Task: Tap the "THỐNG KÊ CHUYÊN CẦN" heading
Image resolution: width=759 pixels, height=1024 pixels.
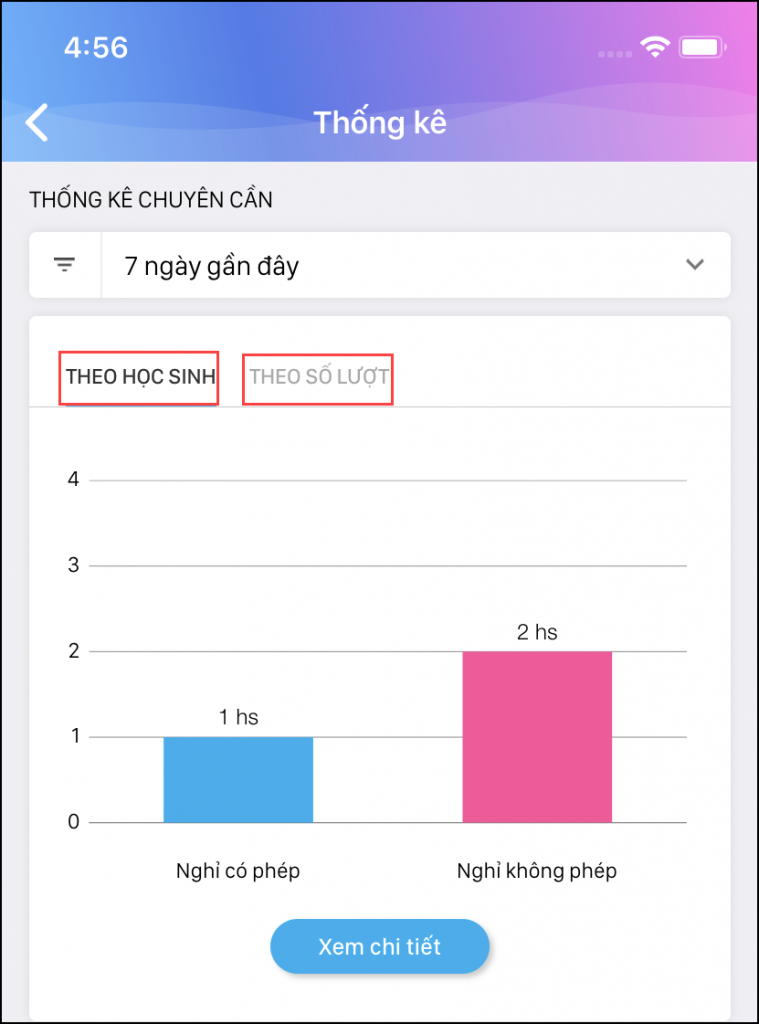Action: point(151,200)
